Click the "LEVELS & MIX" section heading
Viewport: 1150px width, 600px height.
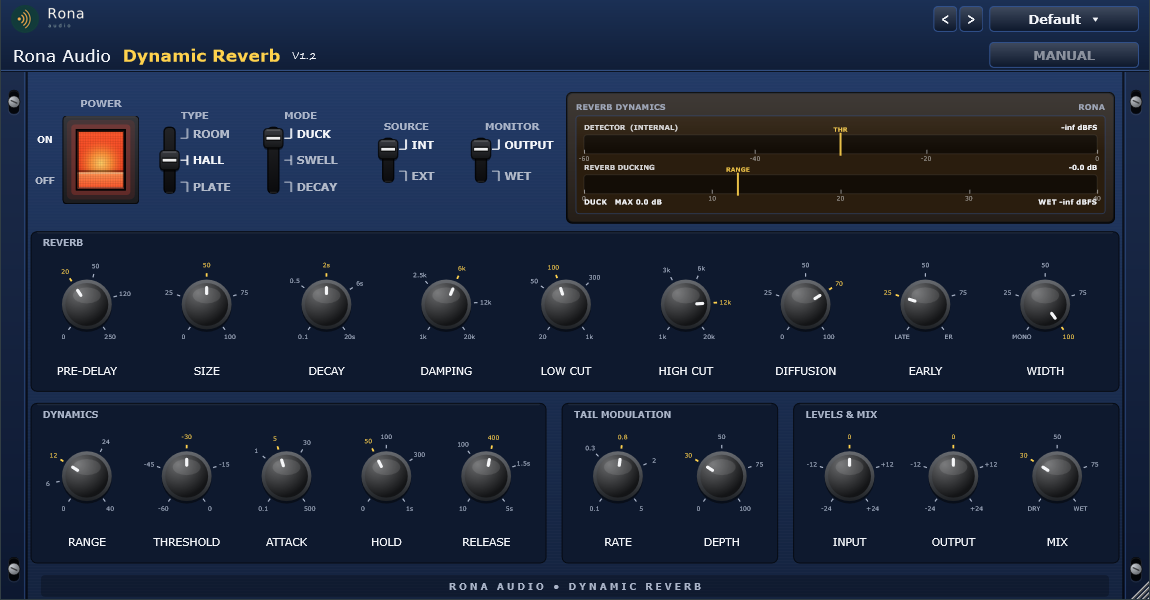point(841,414)
